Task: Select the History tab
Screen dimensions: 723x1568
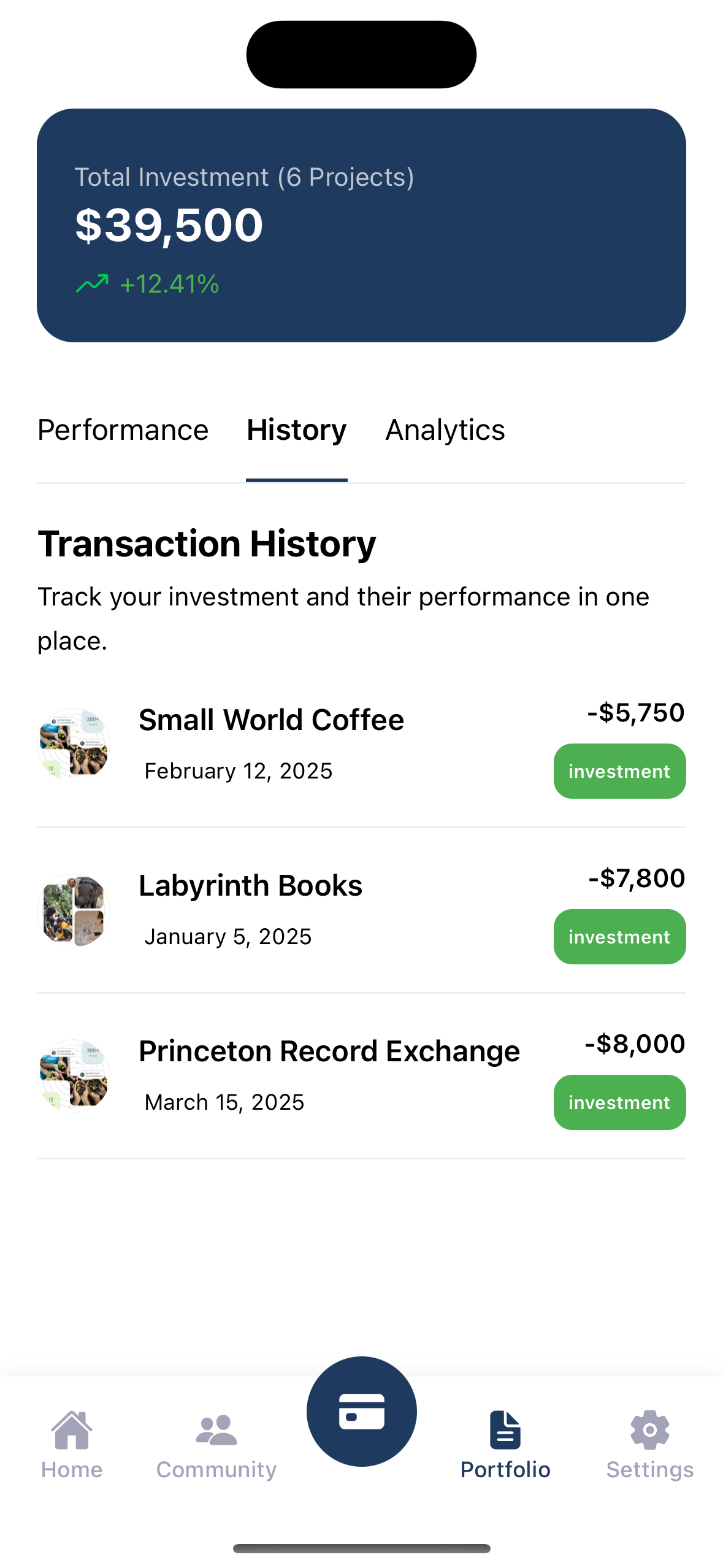Action: (297, 430)
